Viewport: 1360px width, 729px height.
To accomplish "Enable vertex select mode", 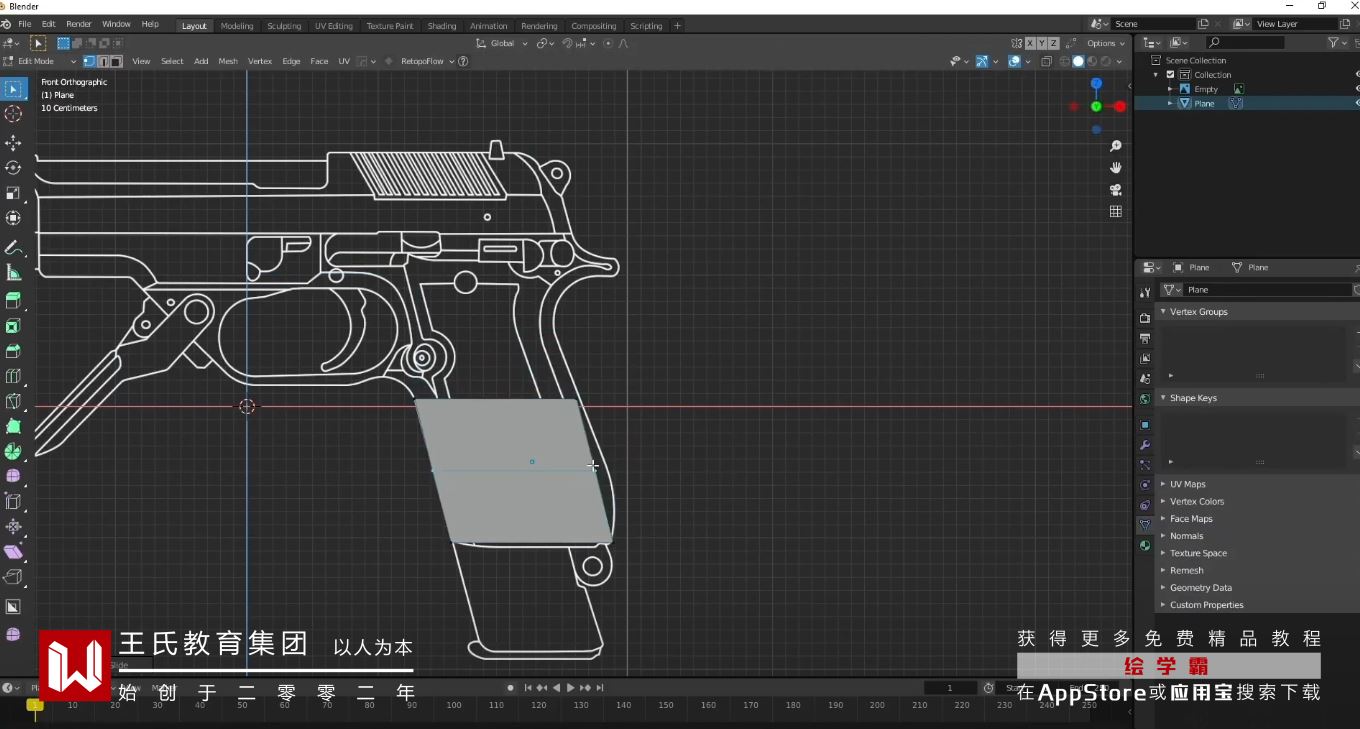I will point(90,61).
